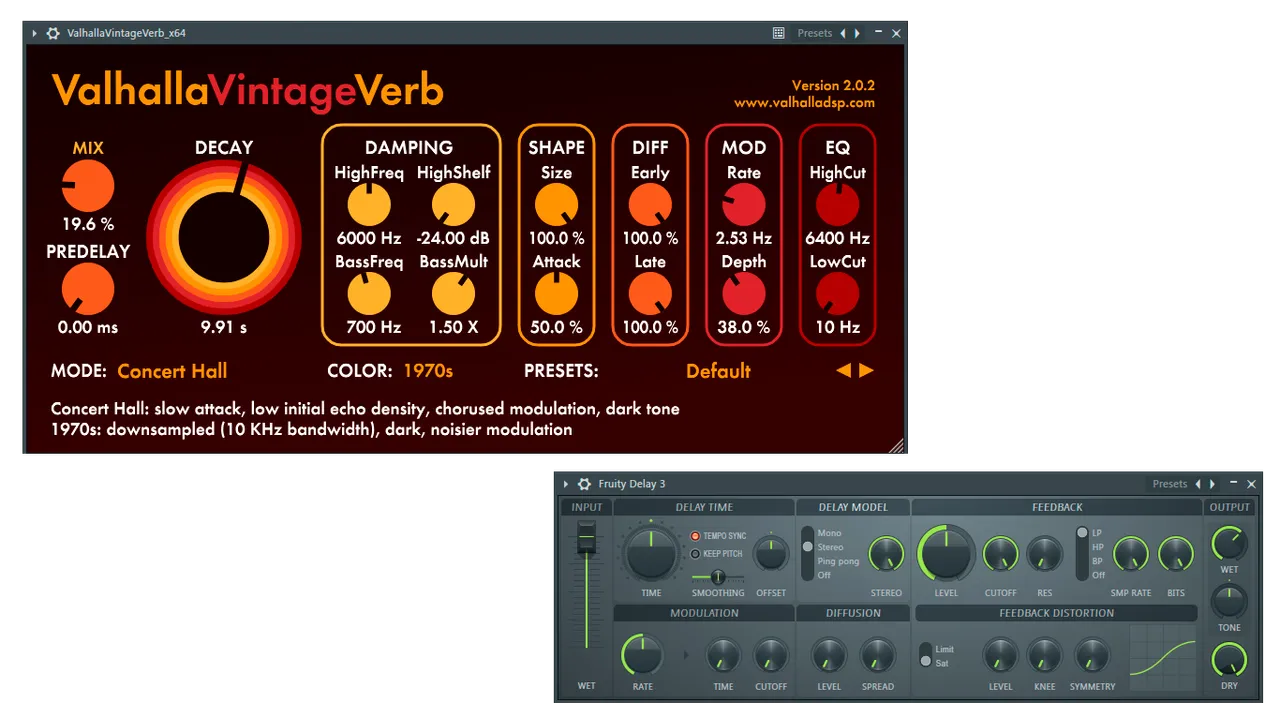The height and width of the screenshot is (720, 1280).
Task: Click the Modulation Rate knob in Fruity Delay 3
Action: (x=643, y=656)
